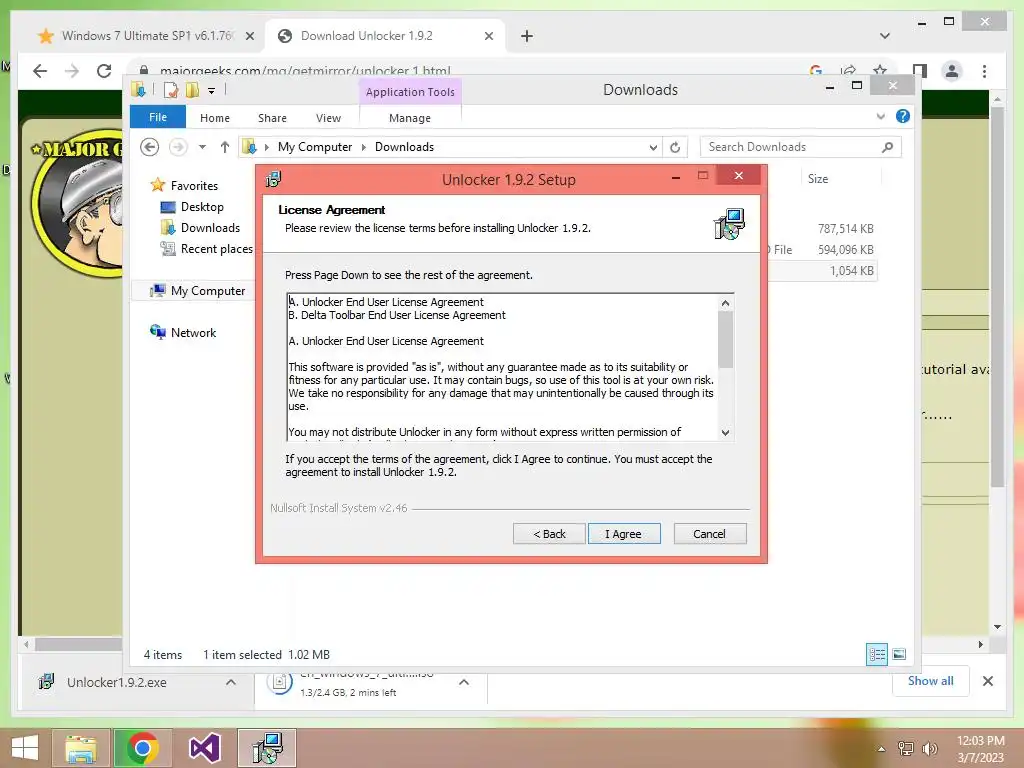Open the View ribbon tab

coord(328,118)
